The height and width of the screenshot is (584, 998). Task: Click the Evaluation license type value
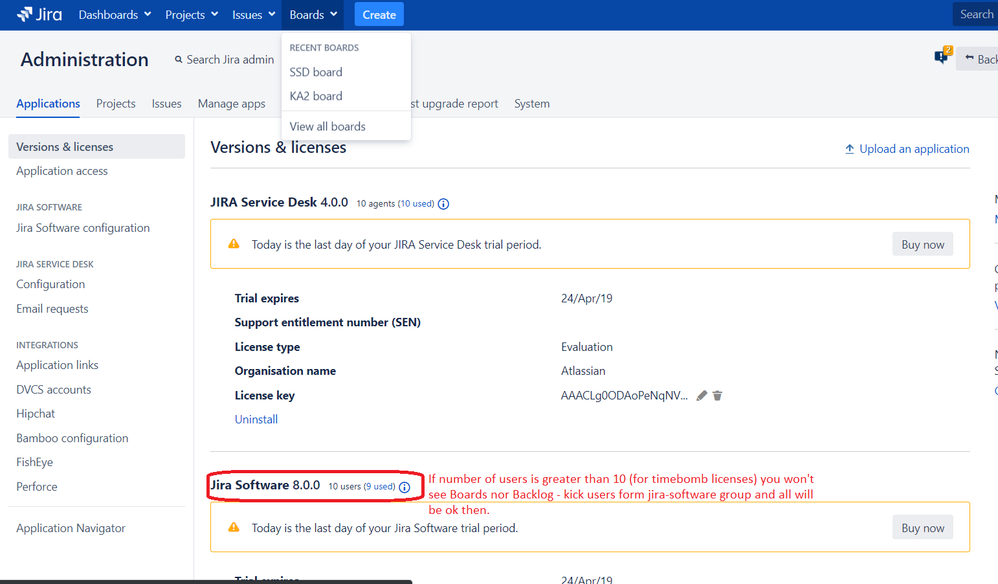[587, 347]
